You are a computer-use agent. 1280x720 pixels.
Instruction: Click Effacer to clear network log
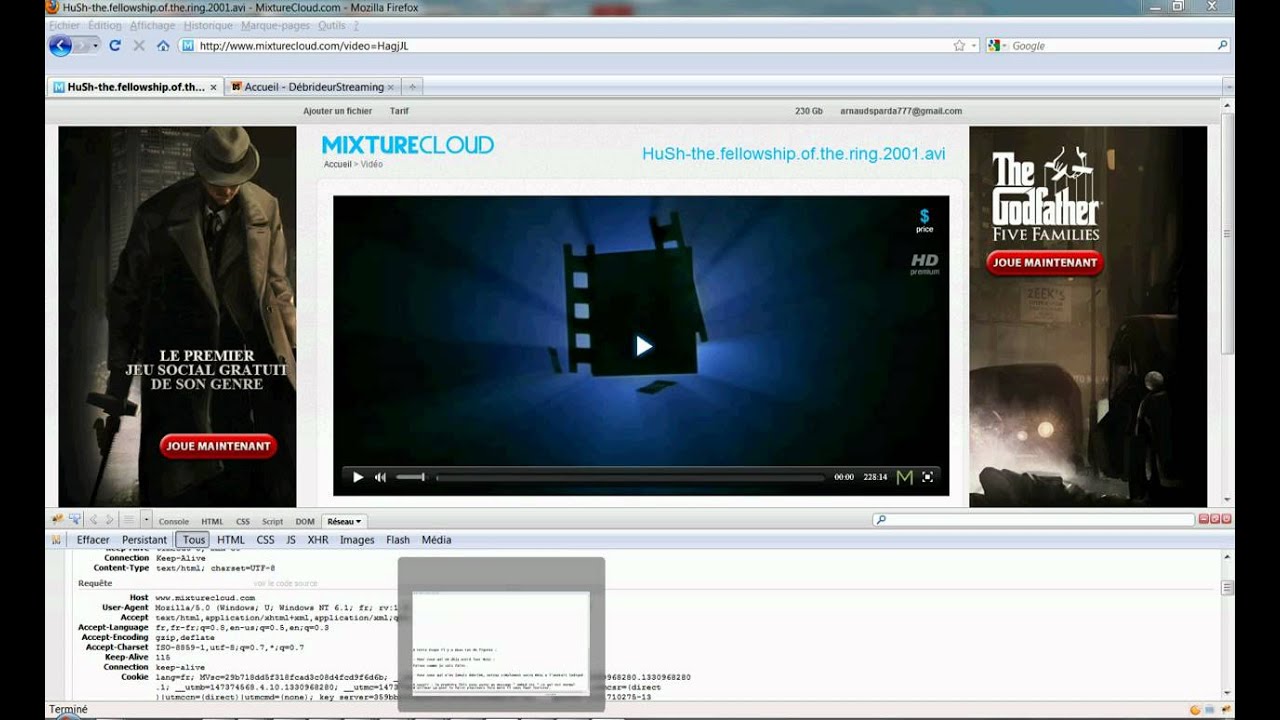coord(93,540)
